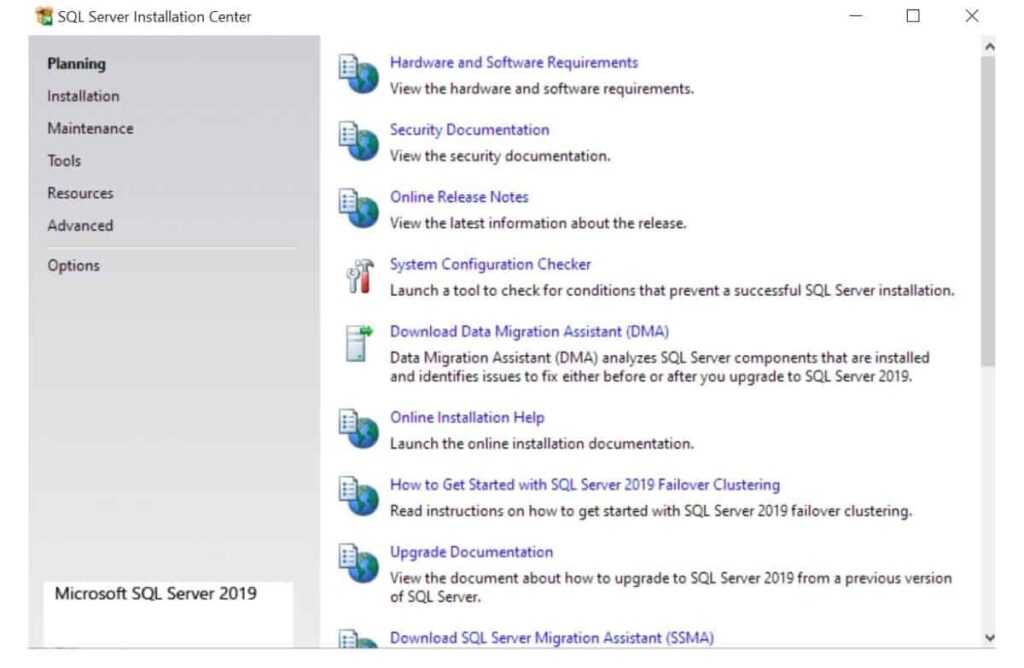The image size is (1024, 668).
Task: Minimize the Installation Center window
Action: pyautogui.click(x=856, y=16)
